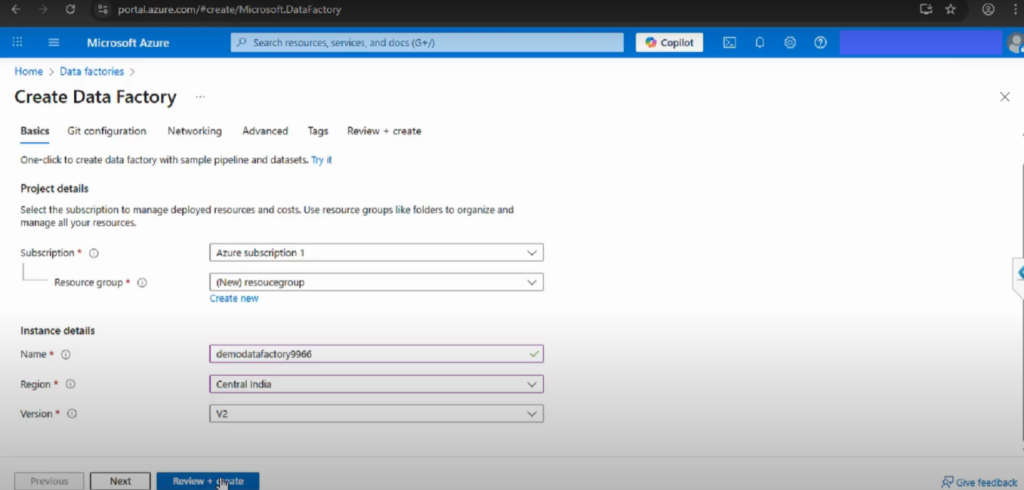Image resolution: width=1024 pixels, height=490 pixels.
Task: Switch to the Tags tab
Action: coord(318,131)
